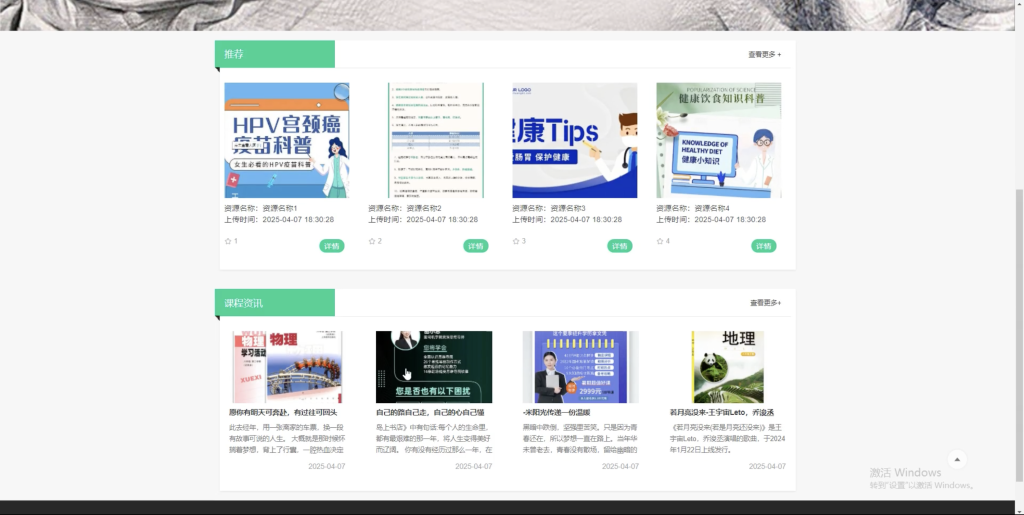Open the 您是否也有以下困扰 news image
The height and width of the screenshot is (515, 1024).
coord(434,367)
